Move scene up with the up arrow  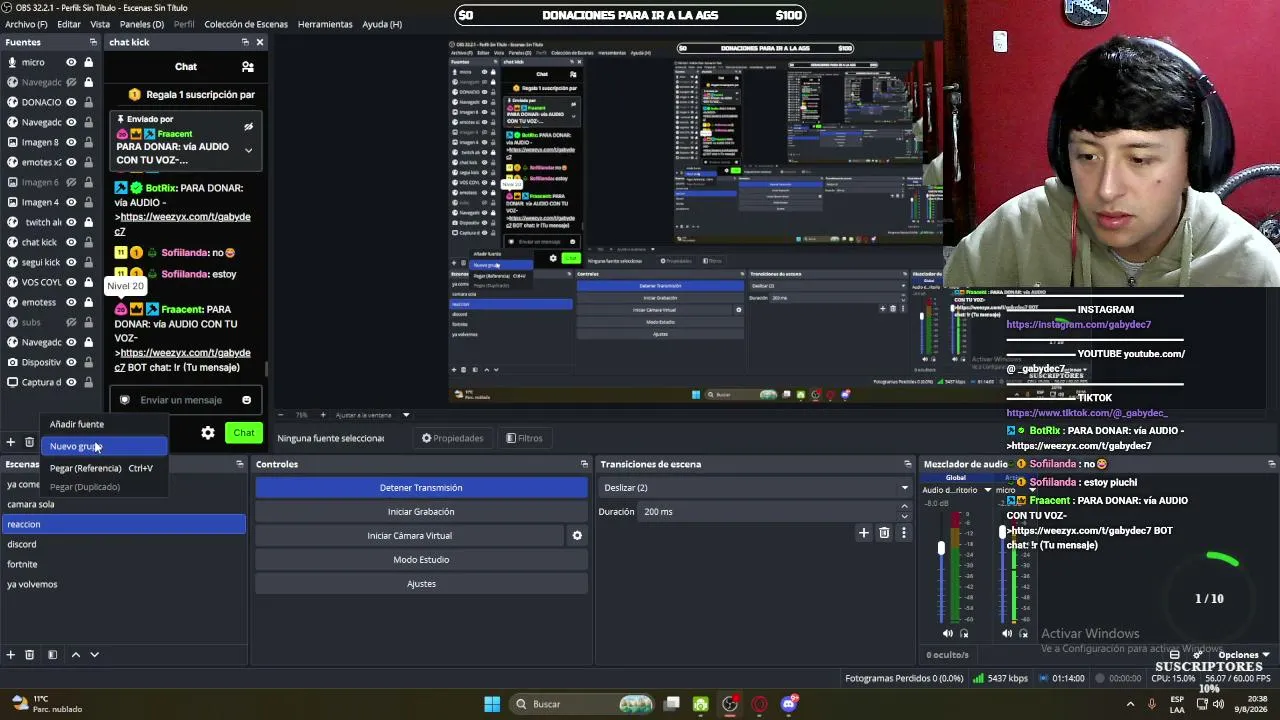75,655
